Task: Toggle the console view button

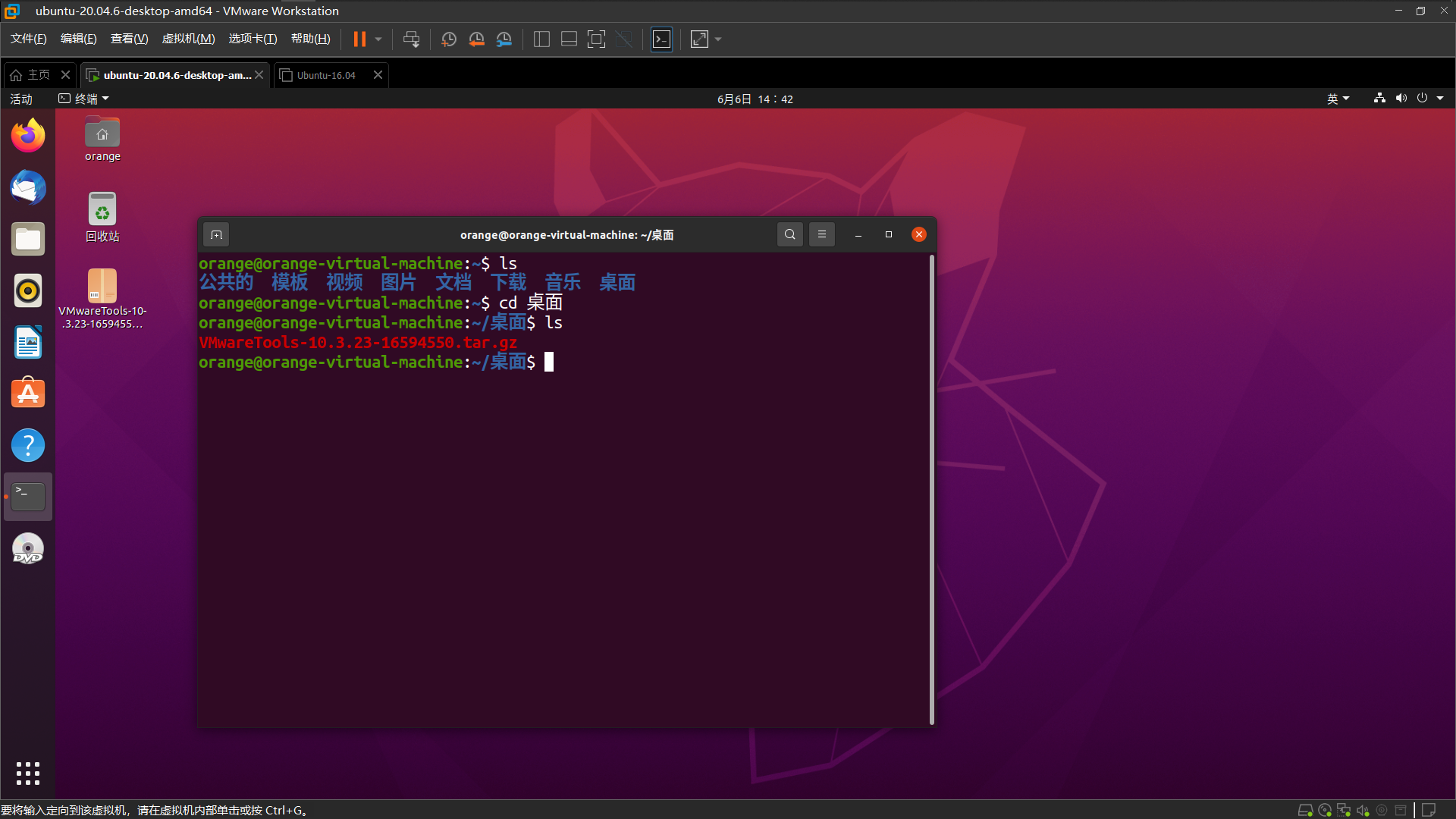Action: click(x=661, y=39)
